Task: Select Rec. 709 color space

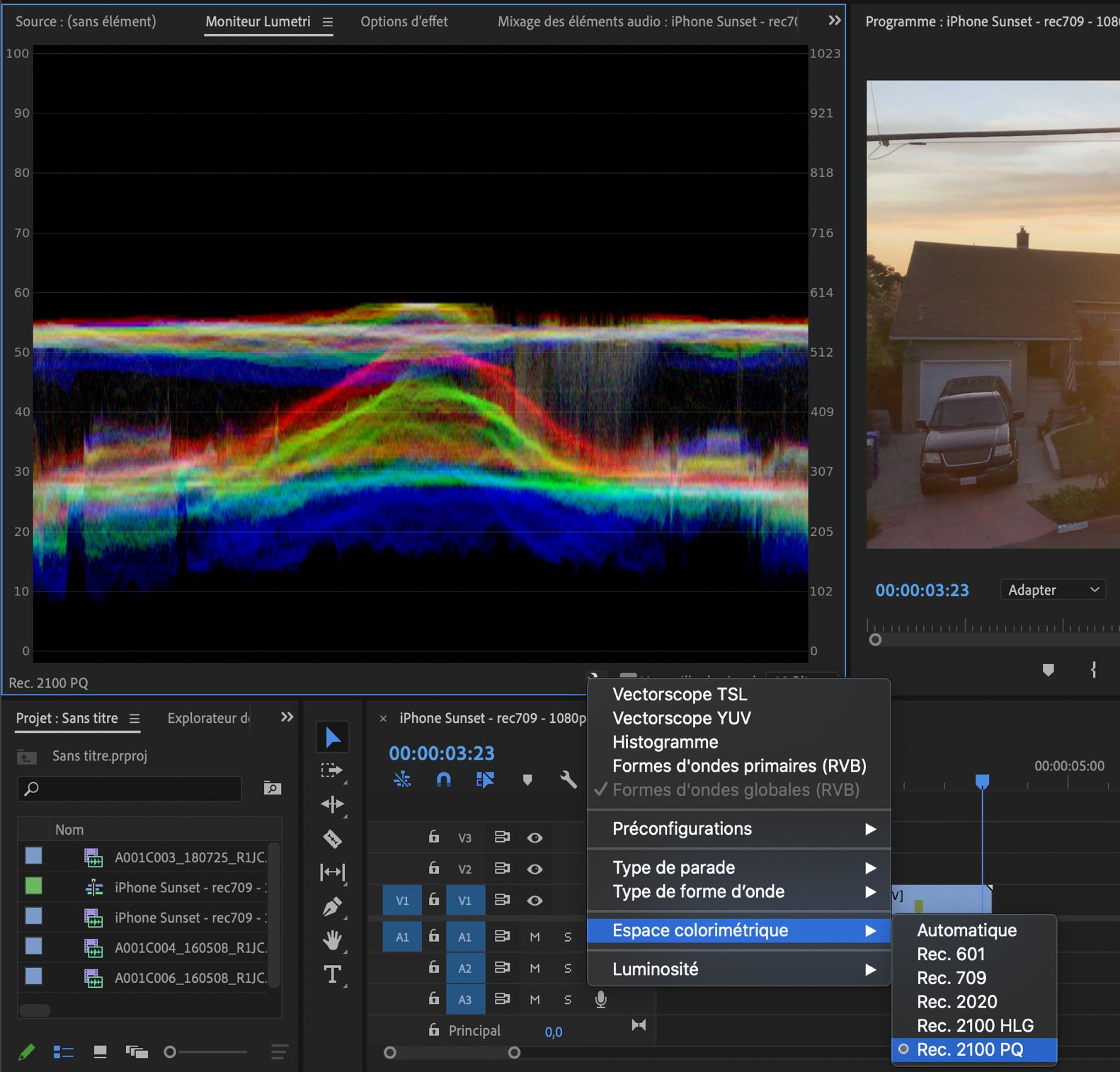Action: pyautogui.click(x=952, y=978)
